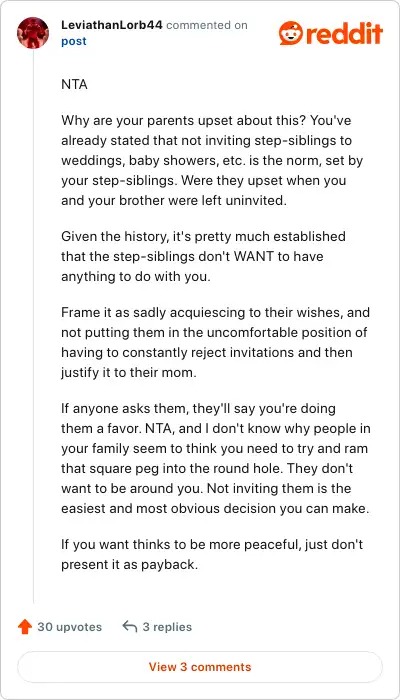Screen dimensions: 400x700
Task: Click the Reddit Snoo mascot logo
Action: tap(291, 33)
